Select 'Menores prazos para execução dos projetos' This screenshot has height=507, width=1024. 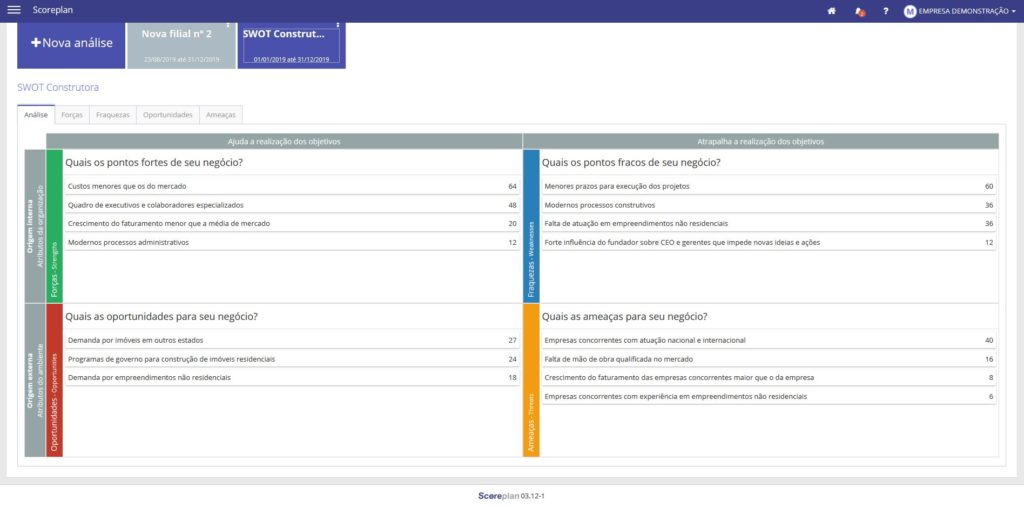point(769,186)
